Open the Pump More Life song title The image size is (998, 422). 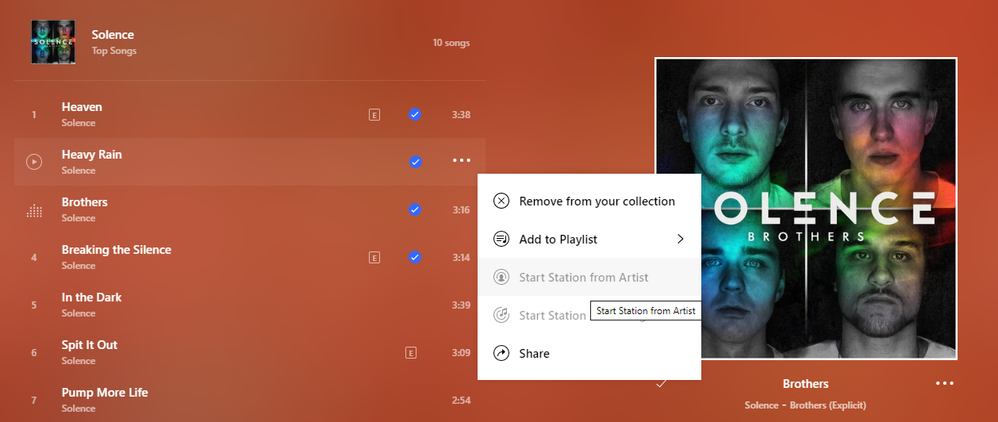point(104,392)
